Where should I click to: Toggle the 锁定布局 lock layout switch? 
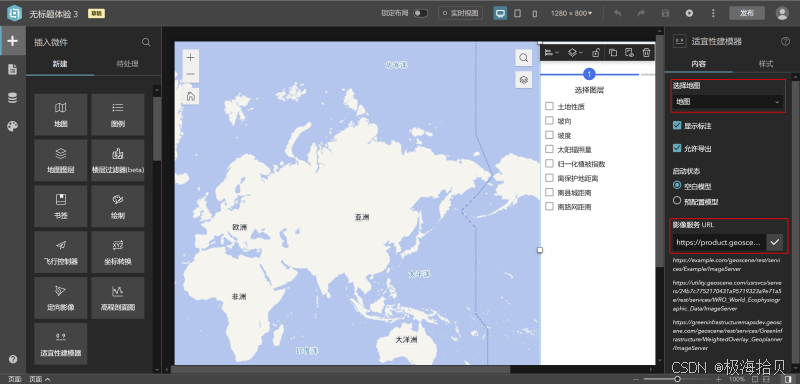click(x=420, y=13)
